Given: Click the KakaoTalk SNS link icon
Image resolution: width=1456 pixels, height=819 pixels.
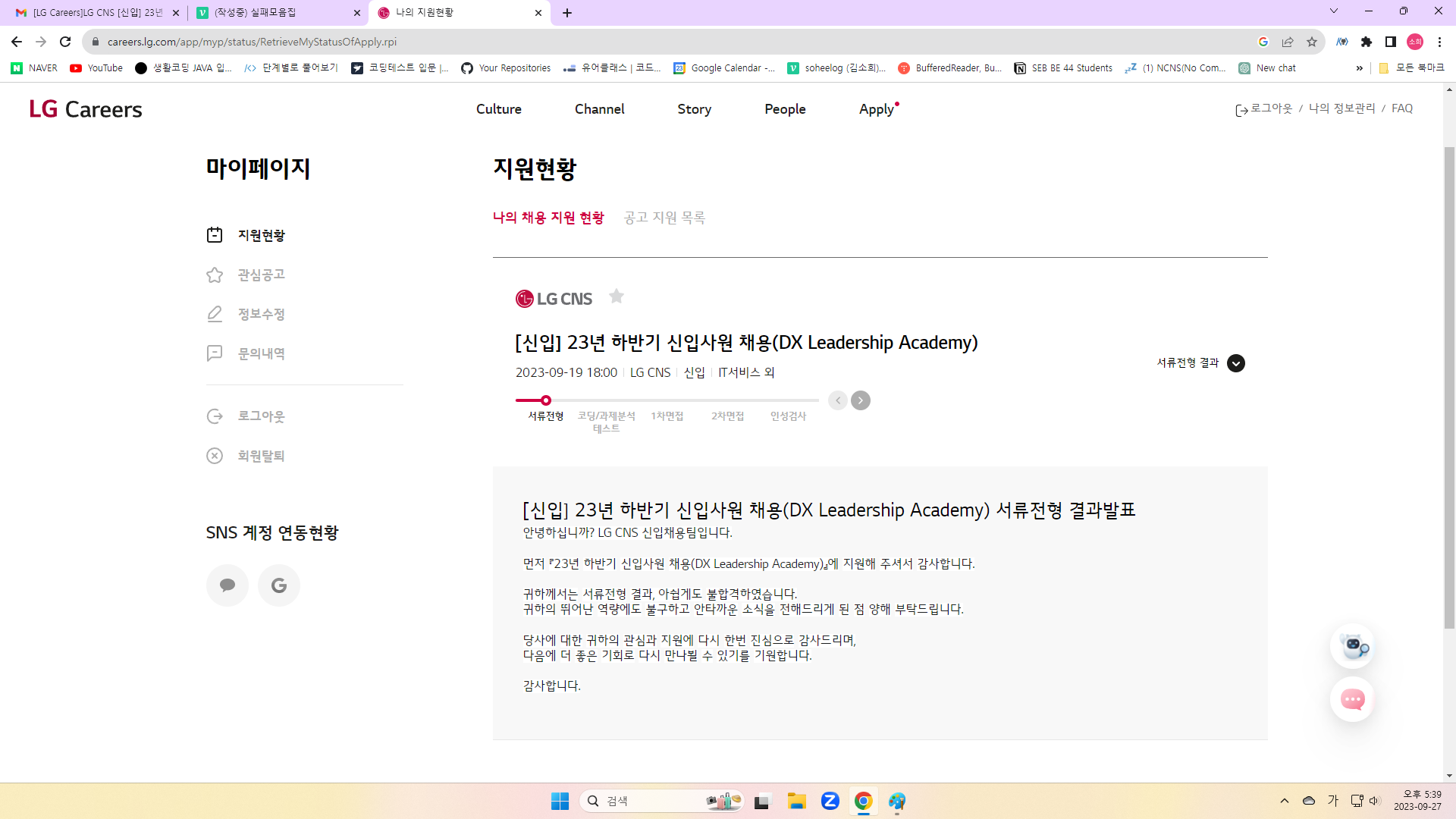Looking at the screenshot, I should [x=227, y=585].
